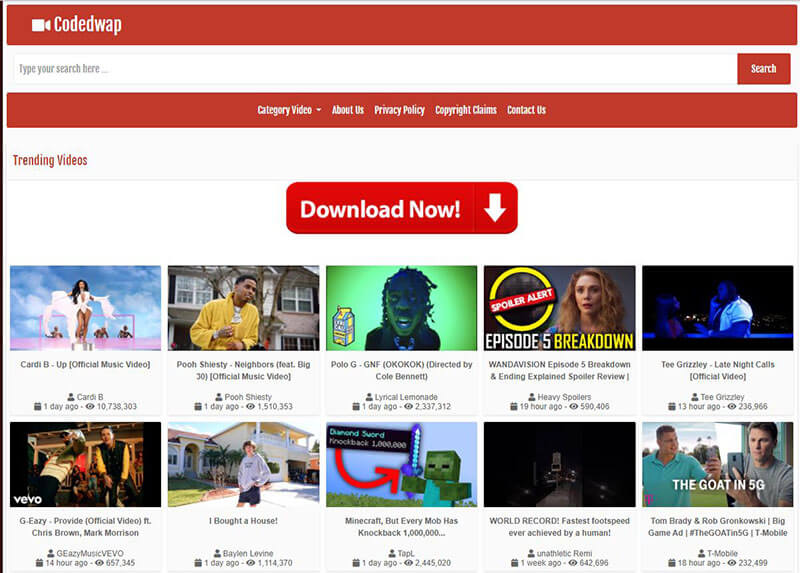Click title 'Cardi B - Up [Official Music Video]'
The width and height of the screenshot is (800, 573).
pyautogui.click(x=85, y=364)
